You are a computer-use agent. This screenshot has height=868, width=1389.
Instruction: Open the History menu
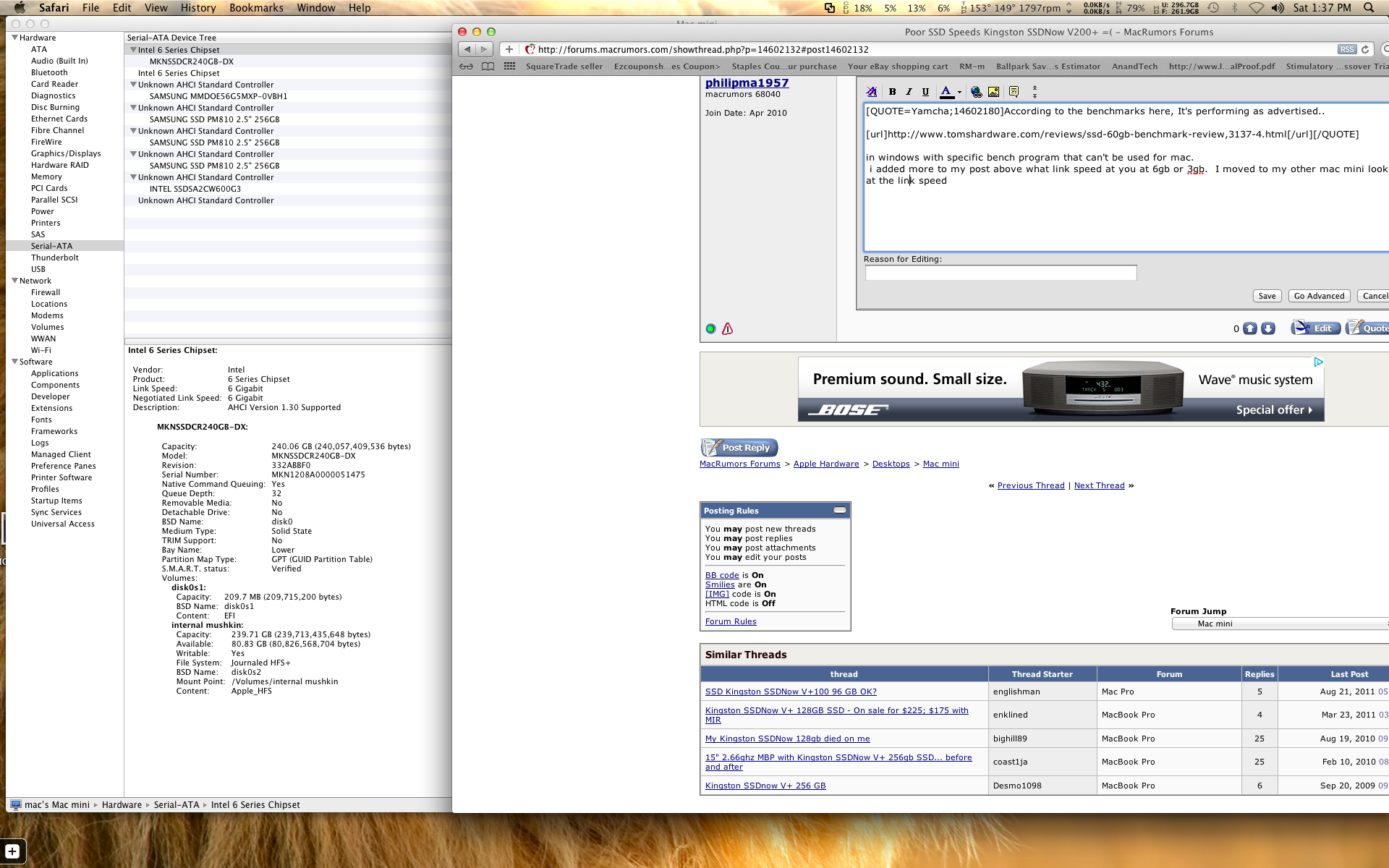(x=197, y=8)
